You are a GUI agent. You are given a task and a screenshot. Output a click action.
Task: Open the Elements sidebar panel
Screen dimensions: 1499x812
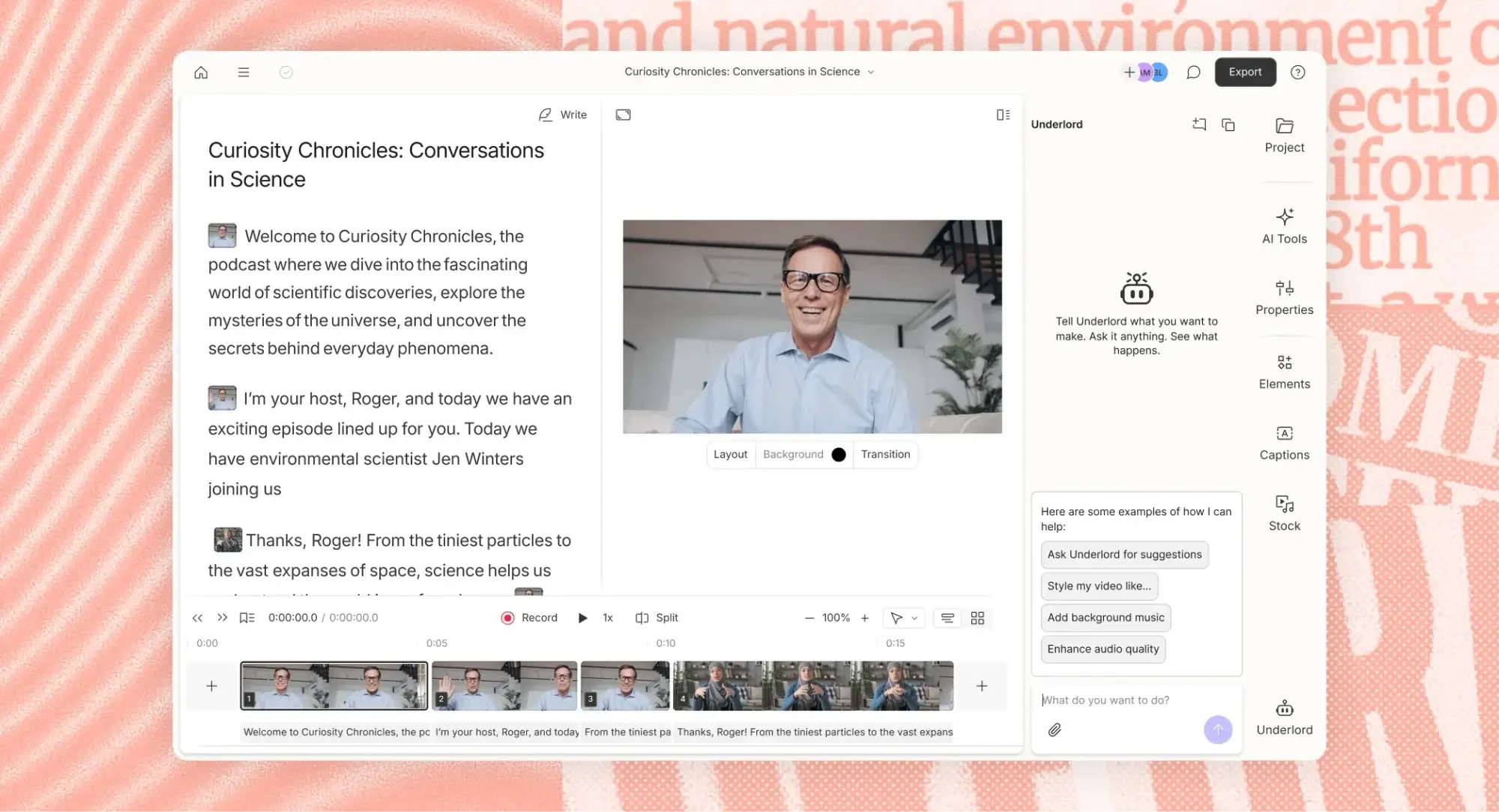pos(1284,372)
